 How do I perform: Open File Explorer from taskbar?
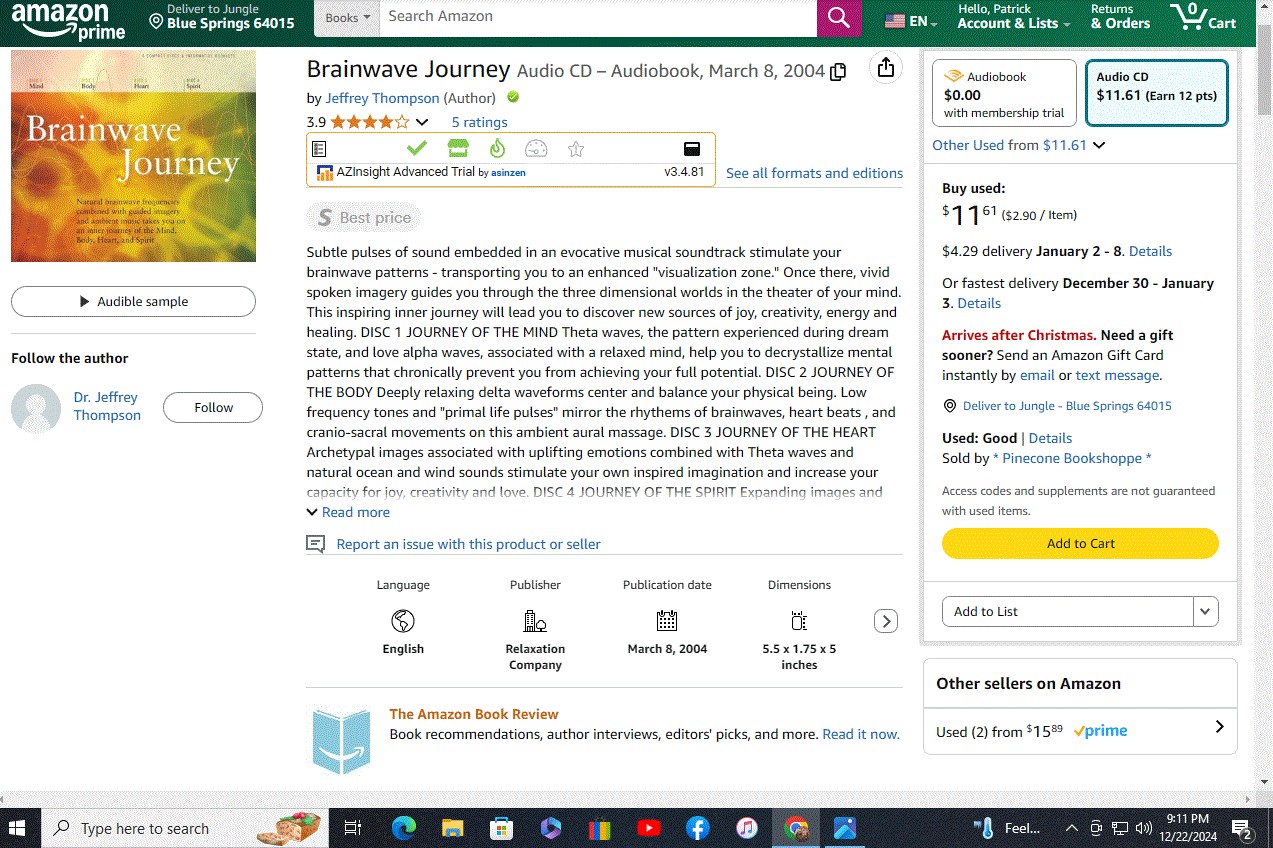coord(453,828)
